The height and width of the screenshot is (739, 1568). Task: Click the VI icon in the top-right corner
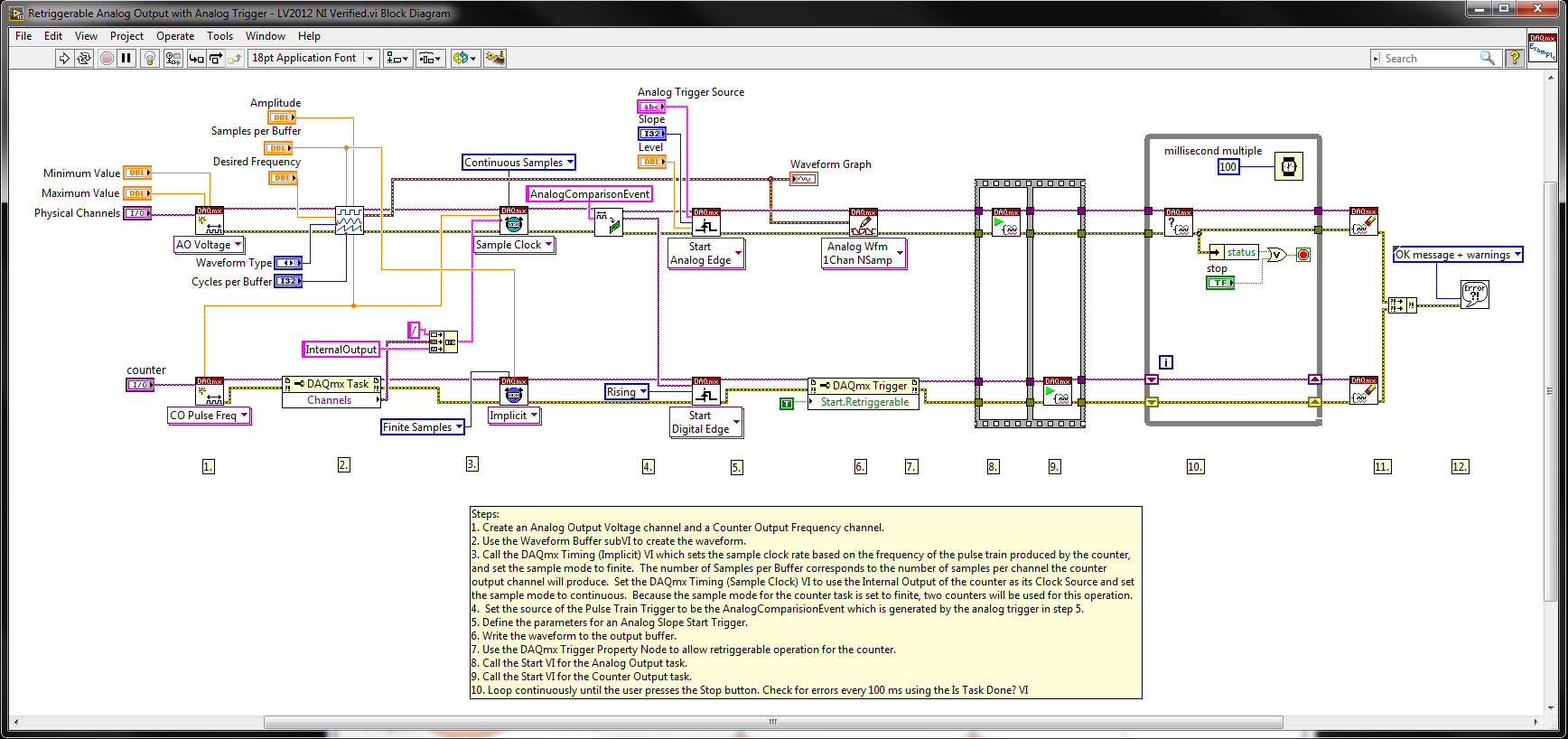(x=1543, y=47)
